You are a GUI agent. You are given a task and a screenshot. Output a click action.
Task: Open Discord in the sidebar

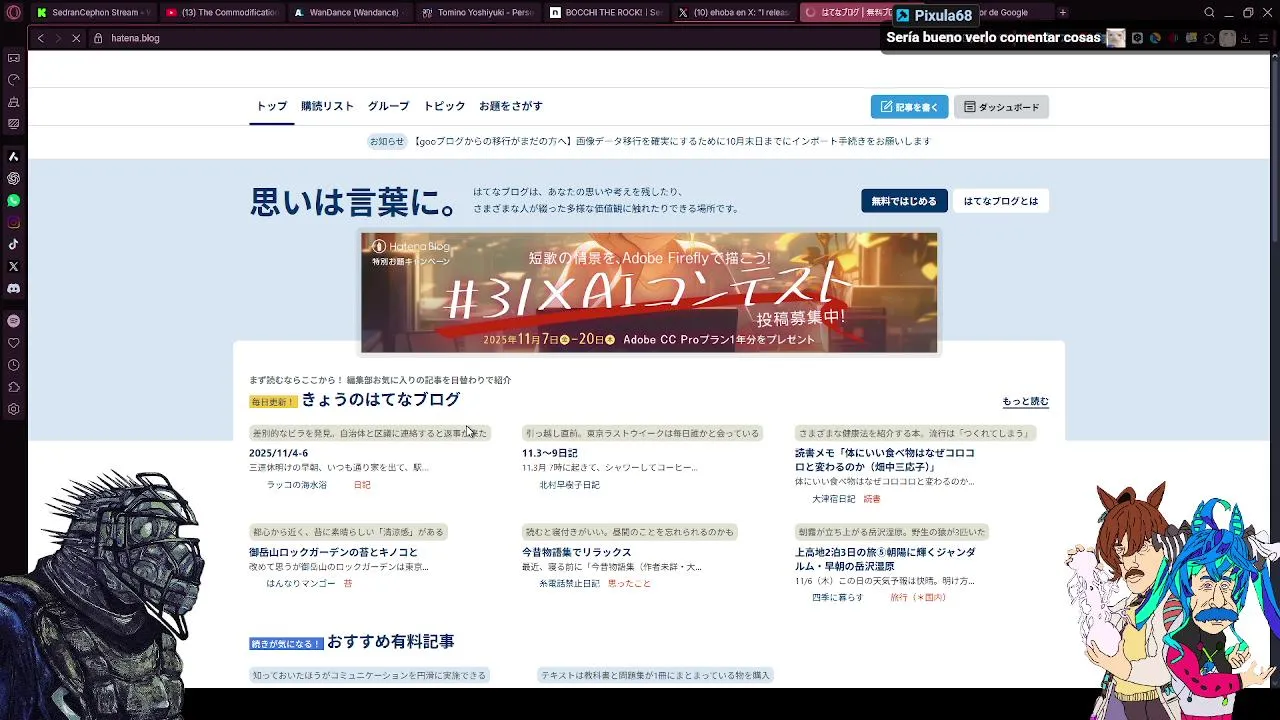point(13,288)
